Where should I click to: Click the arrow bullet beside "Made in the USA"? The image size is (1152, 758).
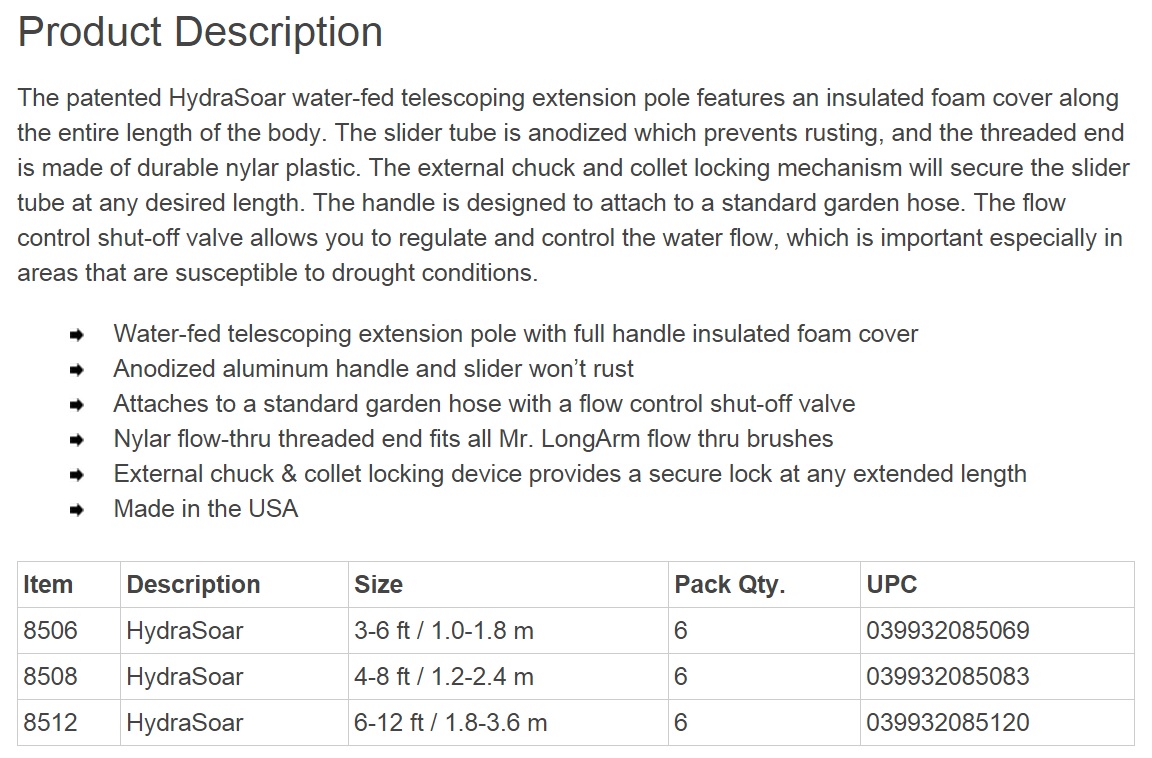click(x=78, y=510)
